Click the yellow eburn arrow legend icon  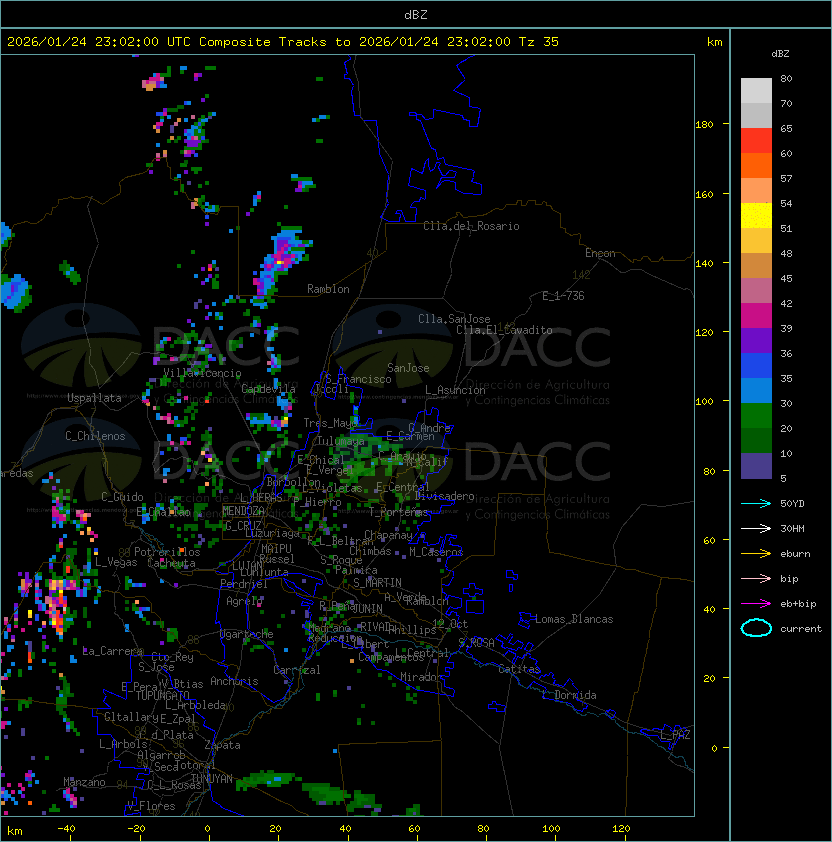coord(756,554)
